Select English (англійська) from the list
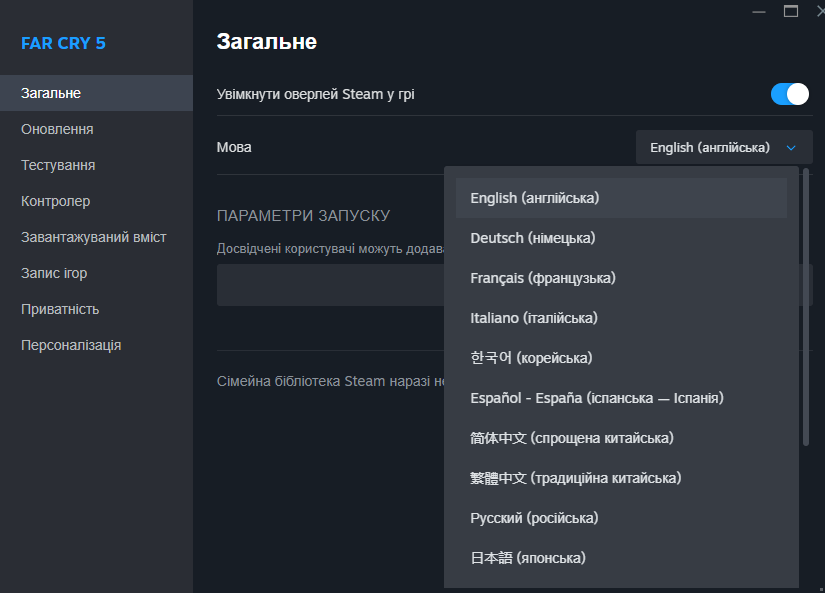The image size is (825, 593). pyautogui.click(x=621, y=198)
